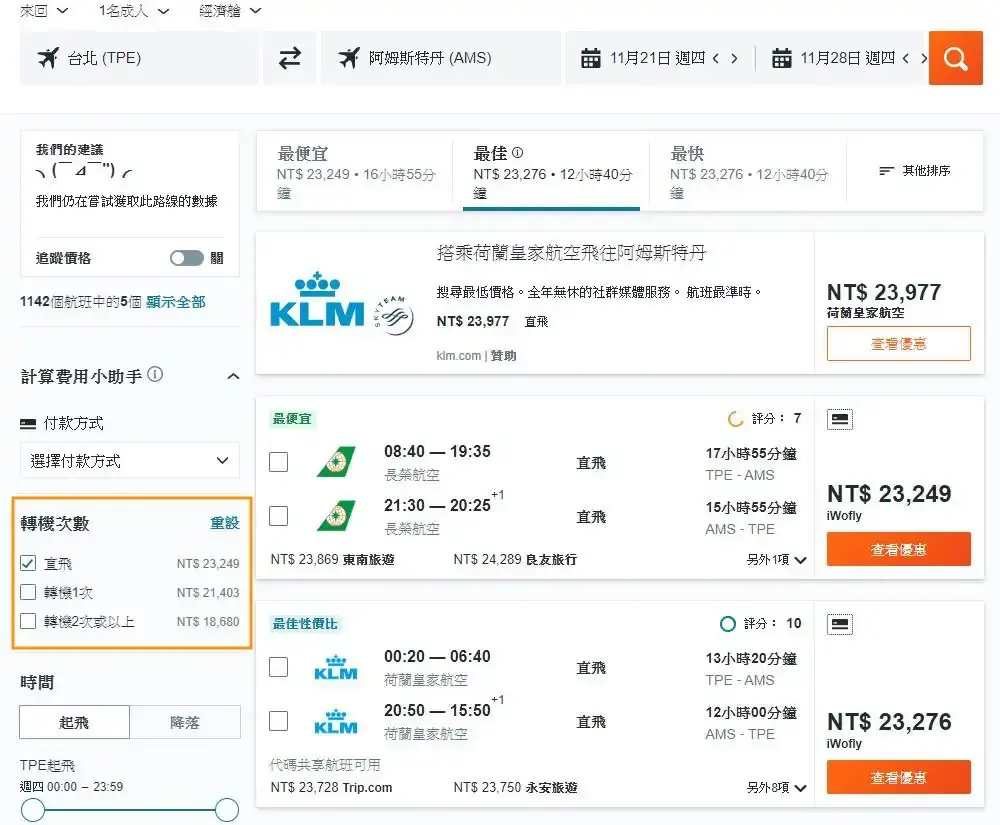Image resolution: width=1000 pixels, height=825 pixels.
Task: Open NT$ 23,869 東南旅遊 offer
Action: point(332,559)
